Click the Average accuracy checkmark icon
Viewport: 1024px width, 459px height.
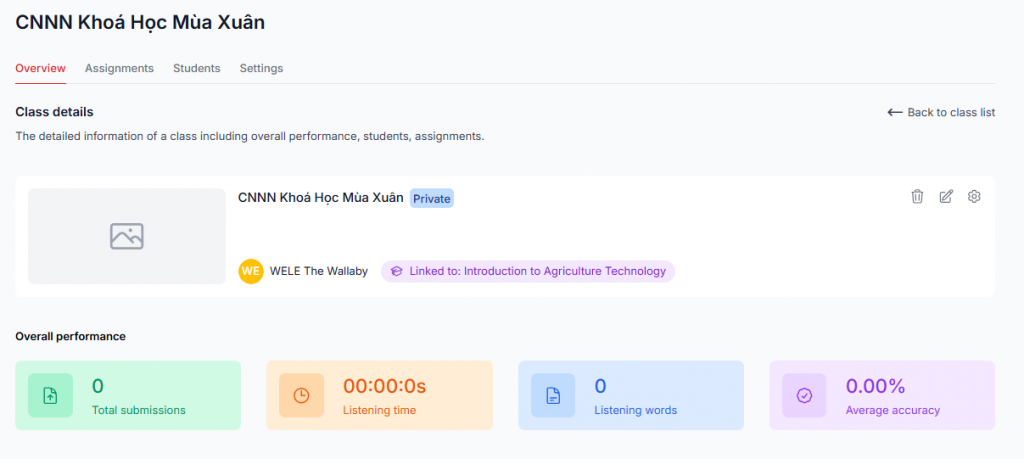pyautogui.click(x=804, y=395)
